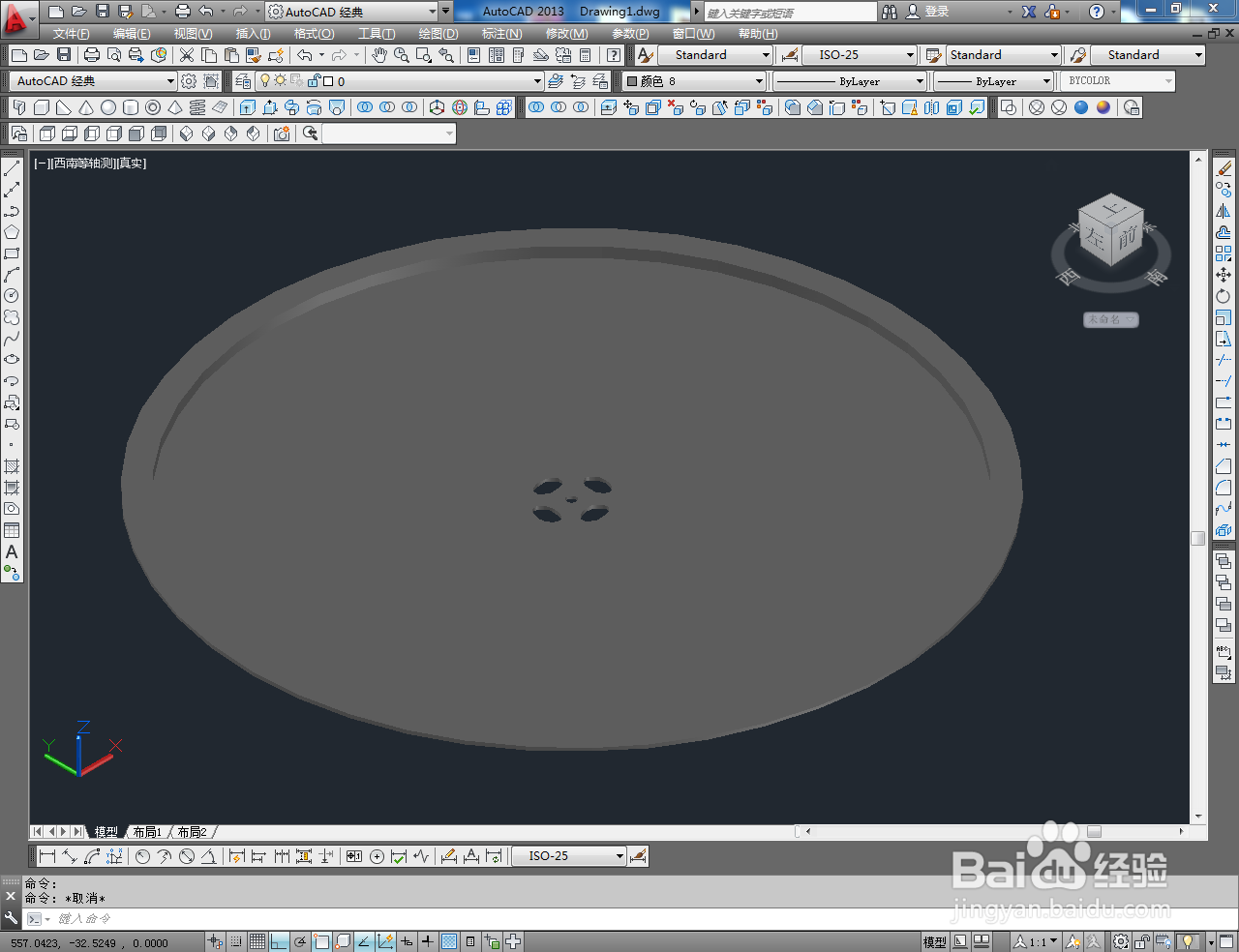Select the Helix tool

pos(197,107)
